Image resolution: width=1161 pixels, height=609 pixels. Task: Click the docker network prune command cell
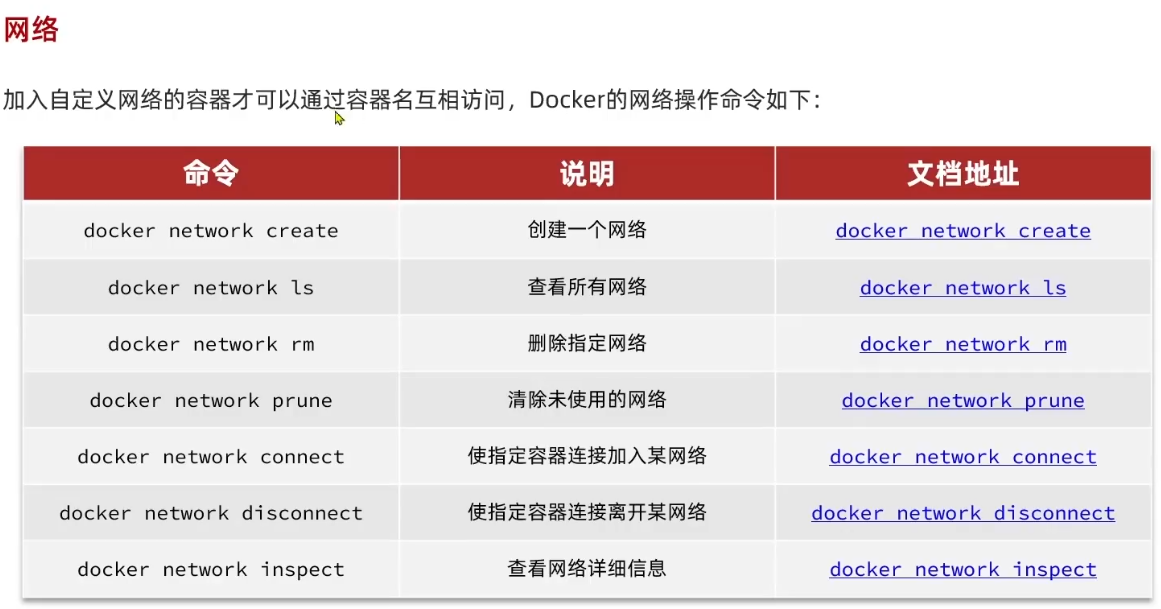click(211, 401)
